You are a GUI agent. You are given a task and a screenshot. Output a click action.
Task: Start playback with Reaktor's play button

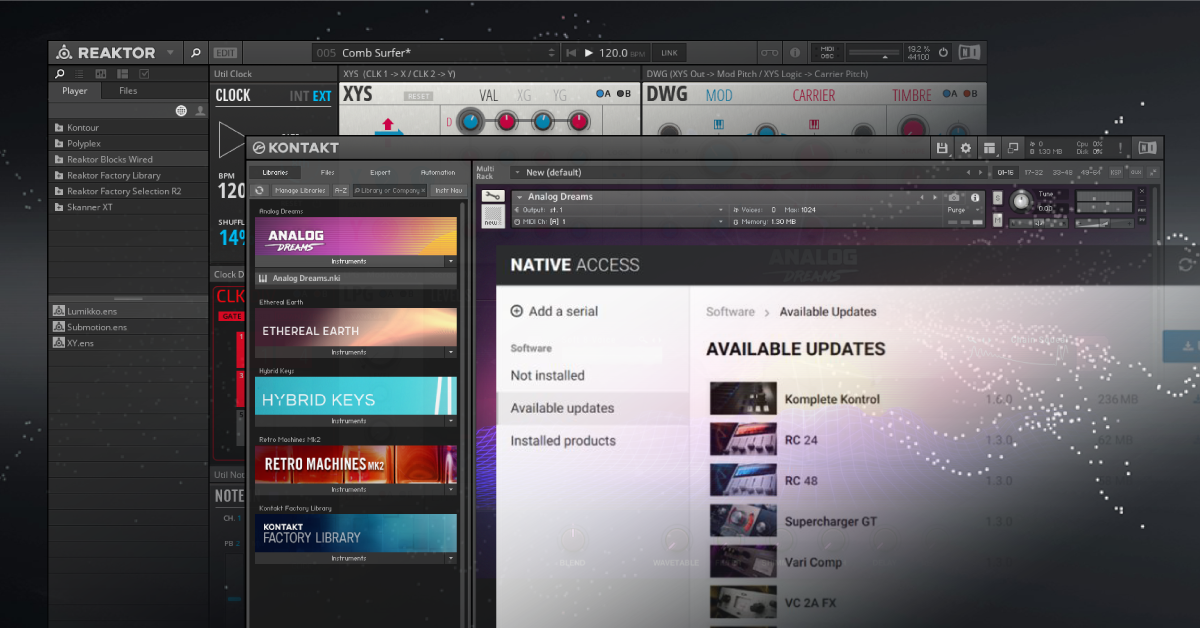point(589,53)
